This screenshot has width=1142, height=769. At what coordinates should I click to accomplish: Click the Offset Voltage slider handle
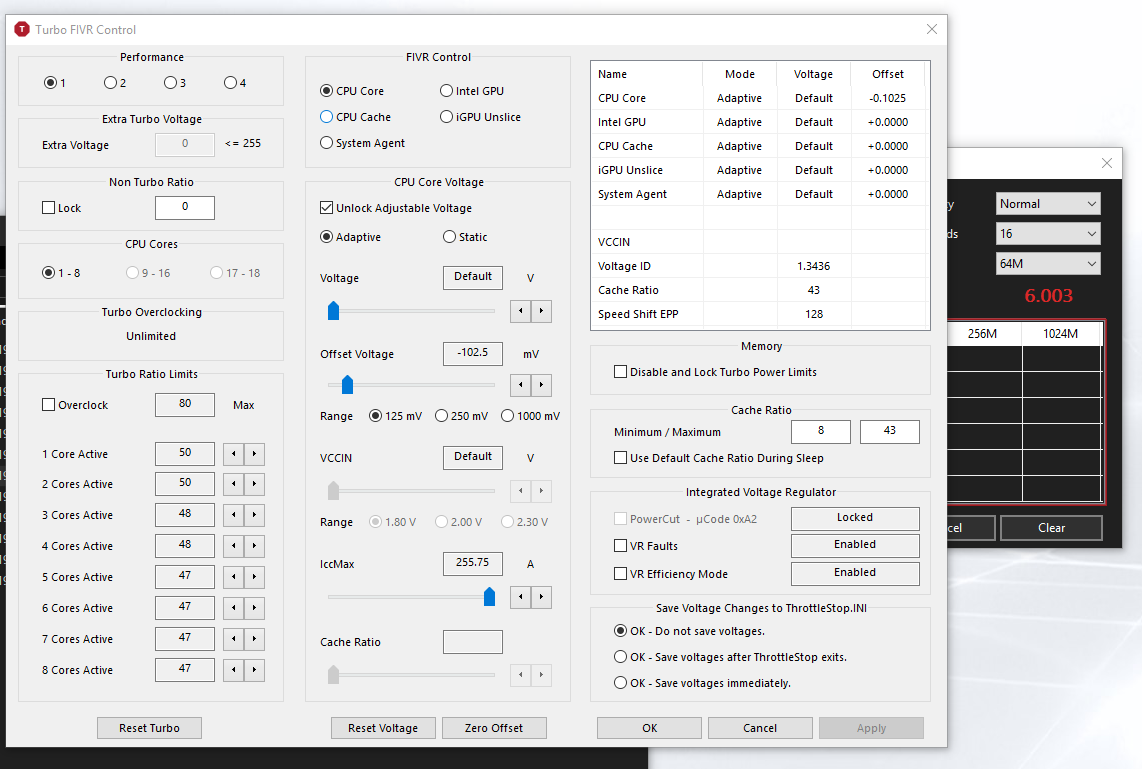click(x=347, y=384)
